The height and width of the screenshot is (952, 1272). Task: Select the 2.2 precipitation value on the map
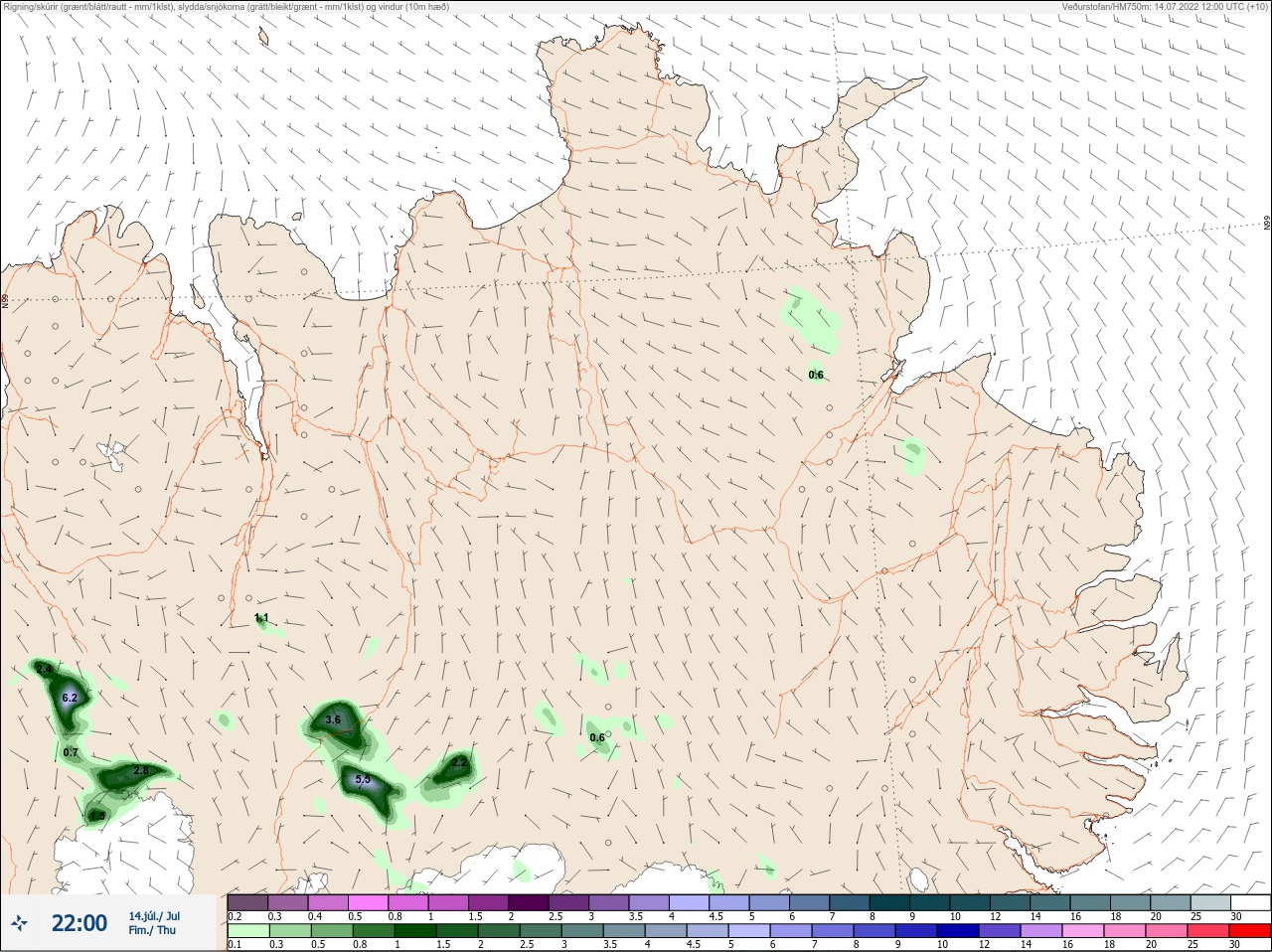pos(459,763)
